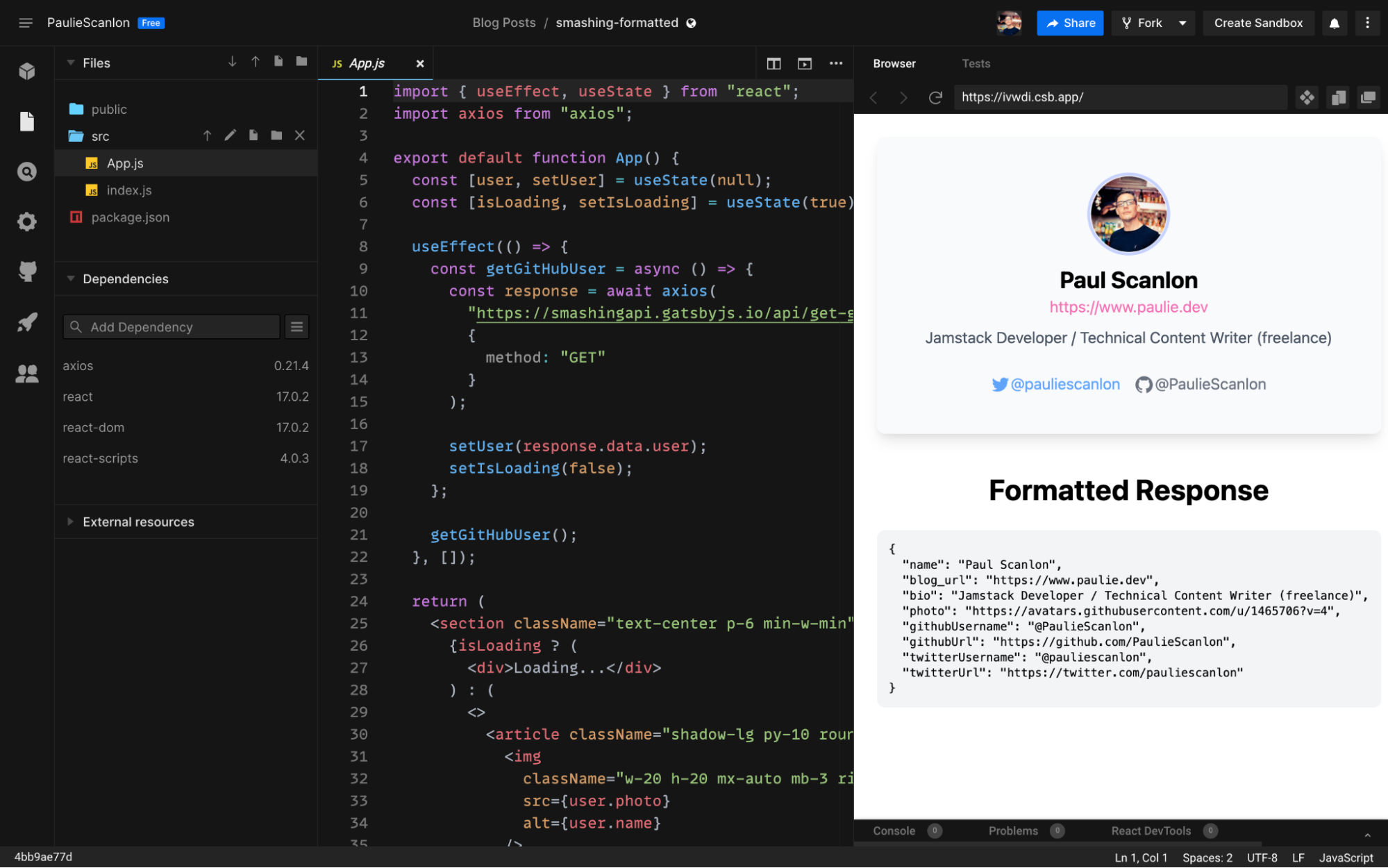Open Sandbox Configuration via the gear icon
Viewport: 1388px width, 868px height.
(26, 222)
